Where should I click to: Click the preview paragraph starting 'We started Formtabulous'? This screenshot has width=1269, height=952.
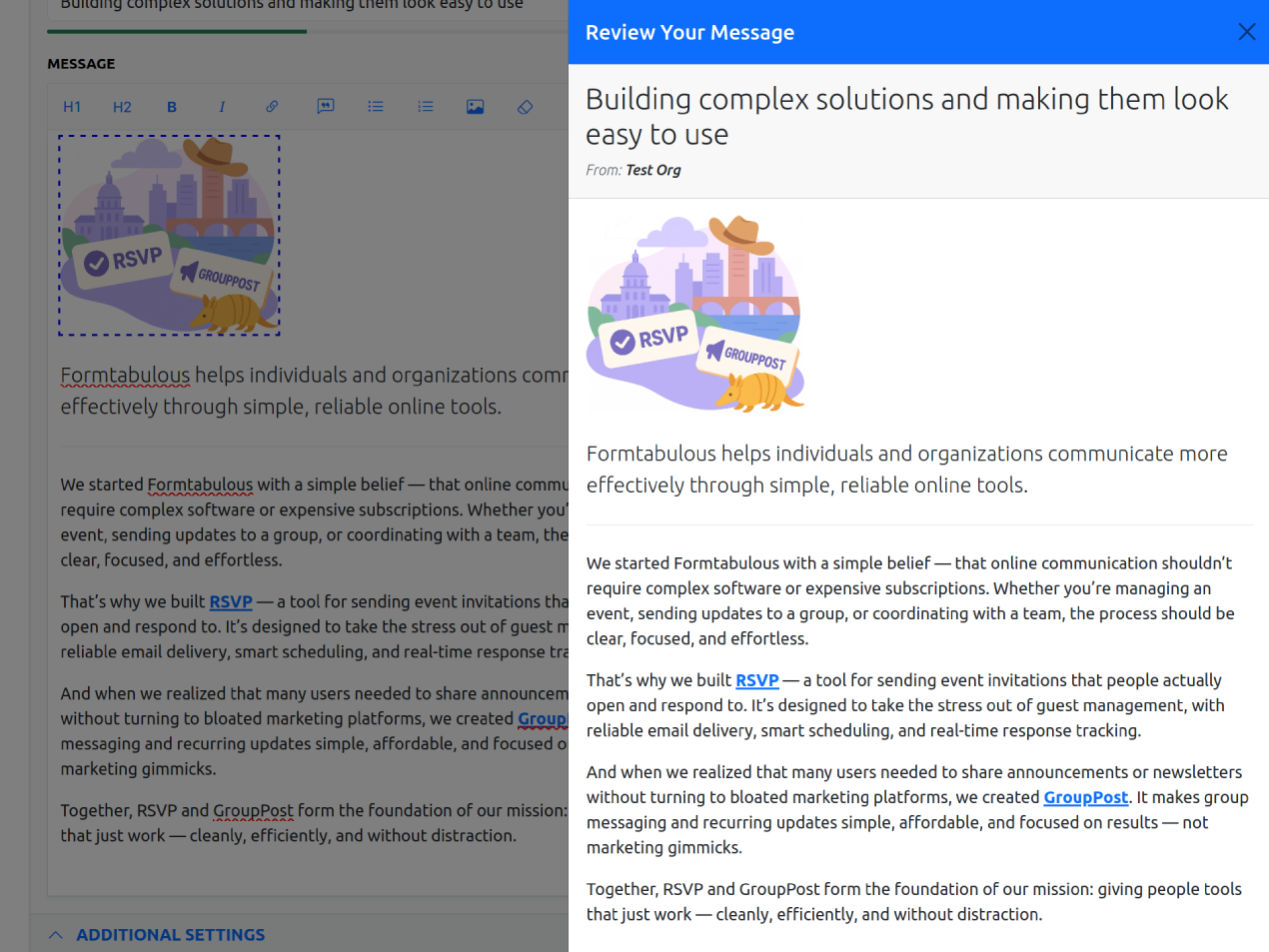[910, 600]
